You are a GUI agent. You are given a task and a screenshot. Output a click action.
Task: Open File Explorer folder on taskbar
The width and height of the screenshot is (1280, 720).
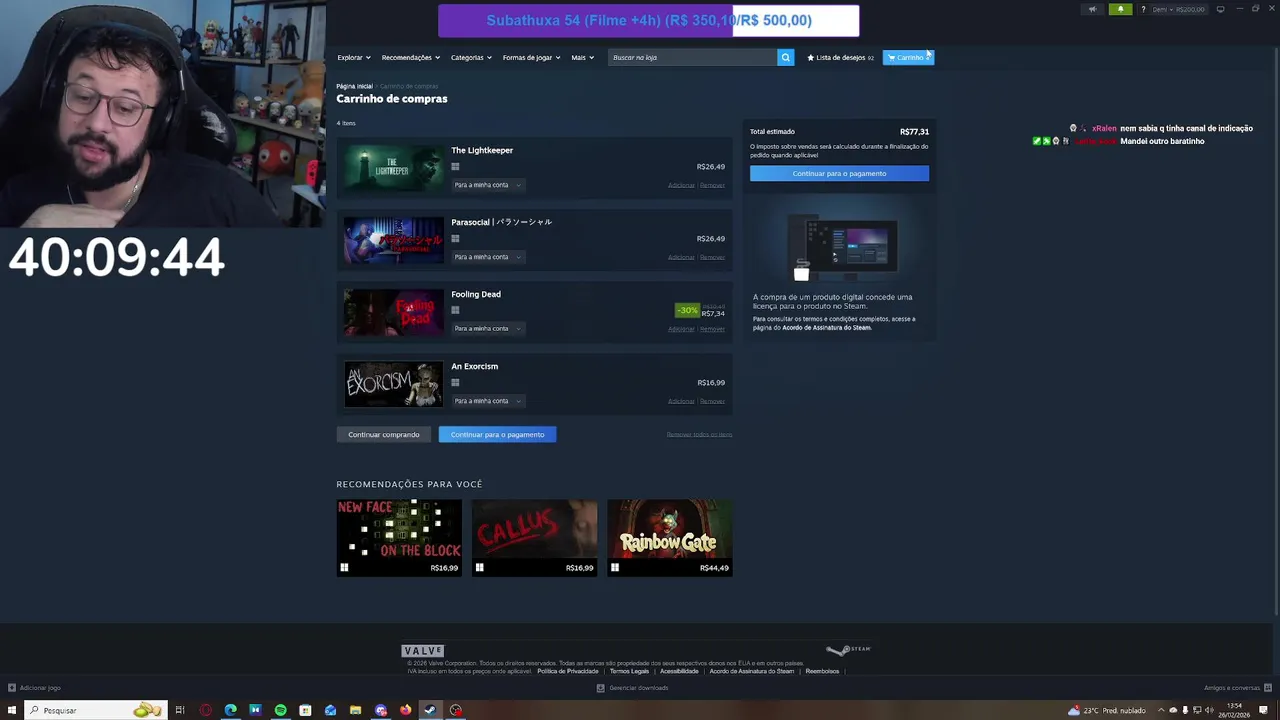pyautogui.click(x=355, y=710)
